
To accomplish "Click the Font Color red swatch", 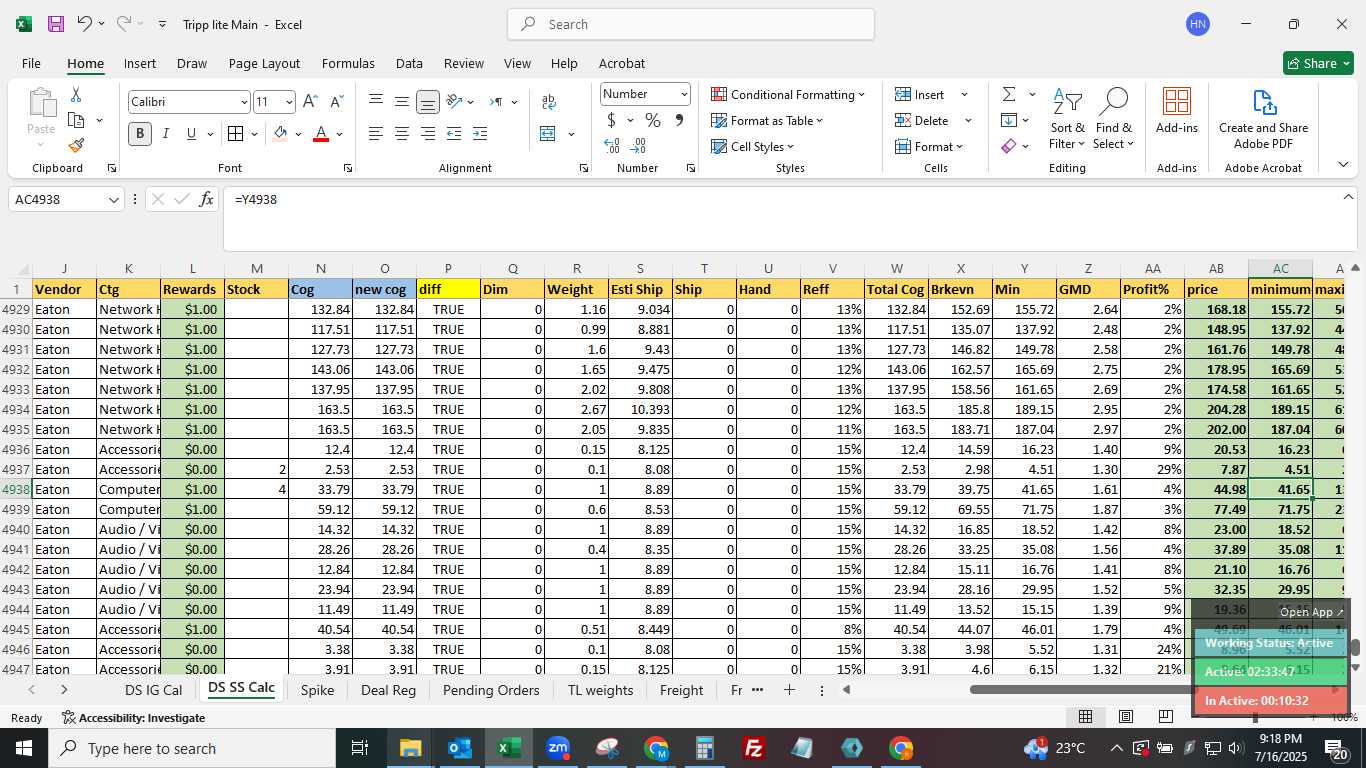I will 321,134.
